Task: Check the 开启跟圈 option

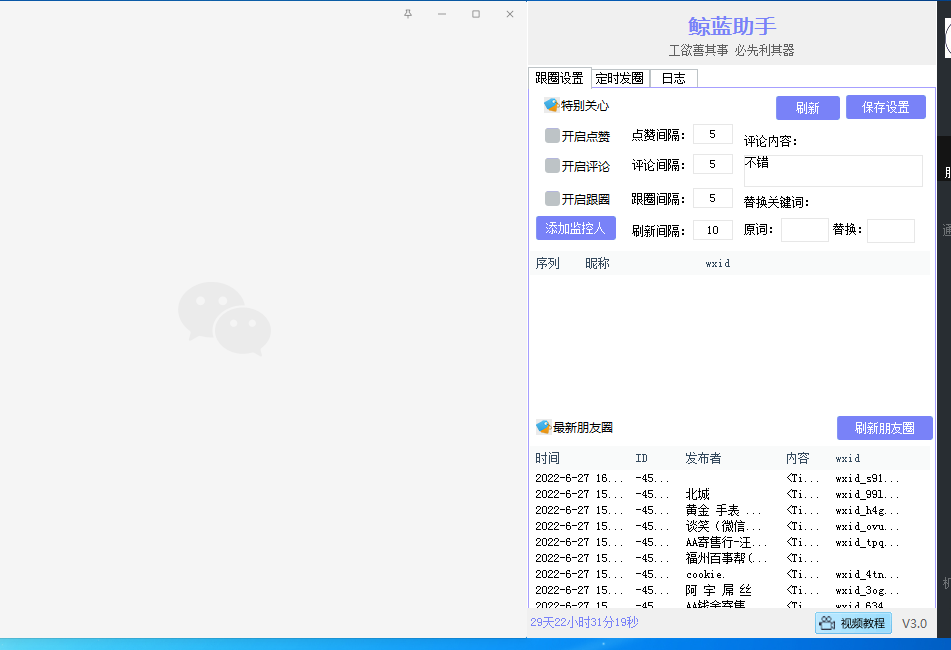Action: click(552, 199)
